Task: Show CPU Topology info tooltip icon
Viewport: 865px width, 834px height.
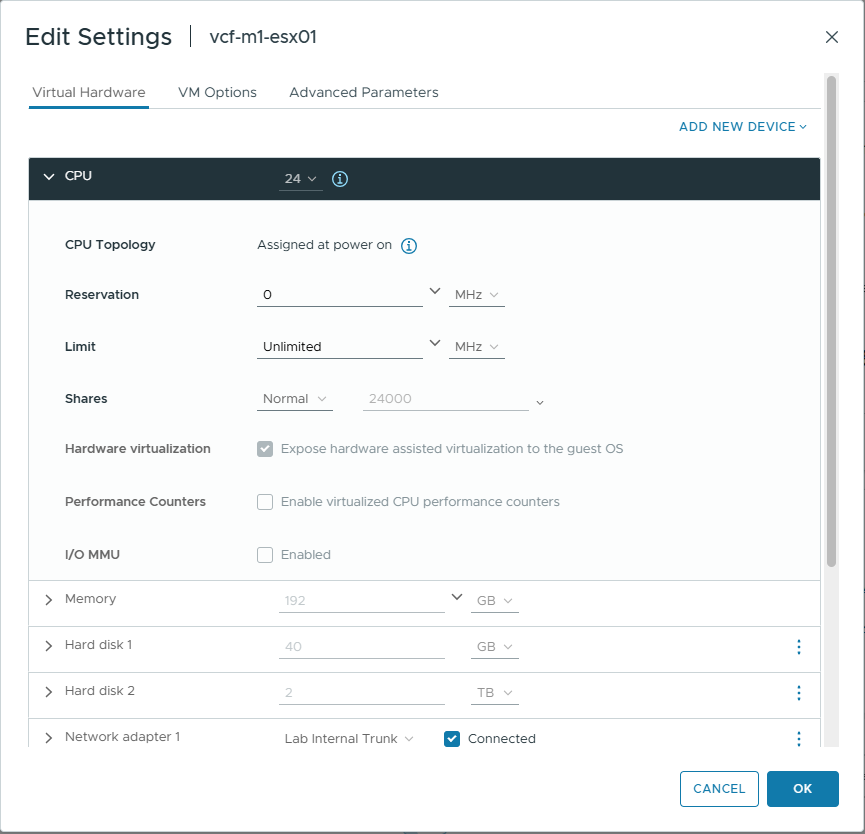Action: [x=409, y=245]
